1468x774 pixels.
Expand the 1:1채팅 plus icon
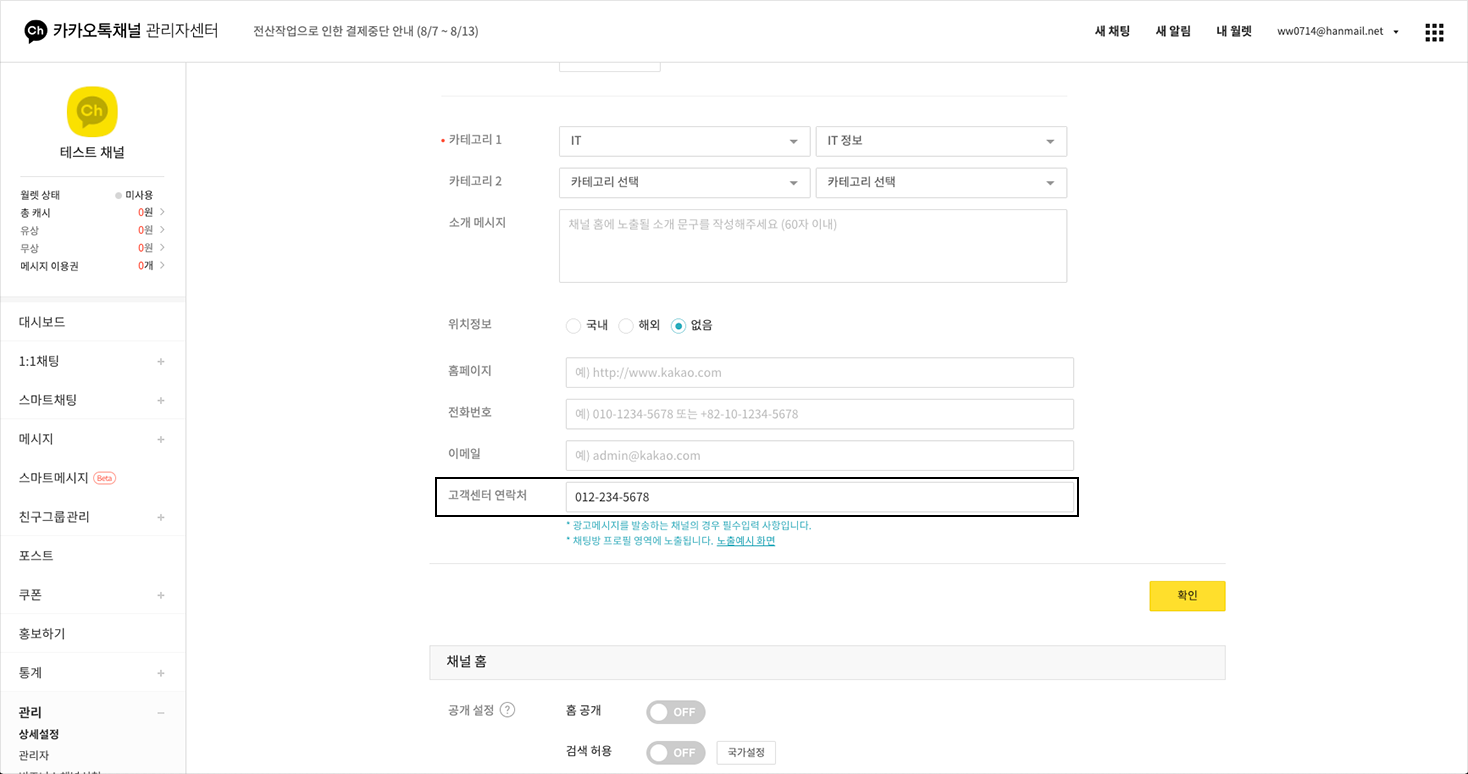coord(161,361)
